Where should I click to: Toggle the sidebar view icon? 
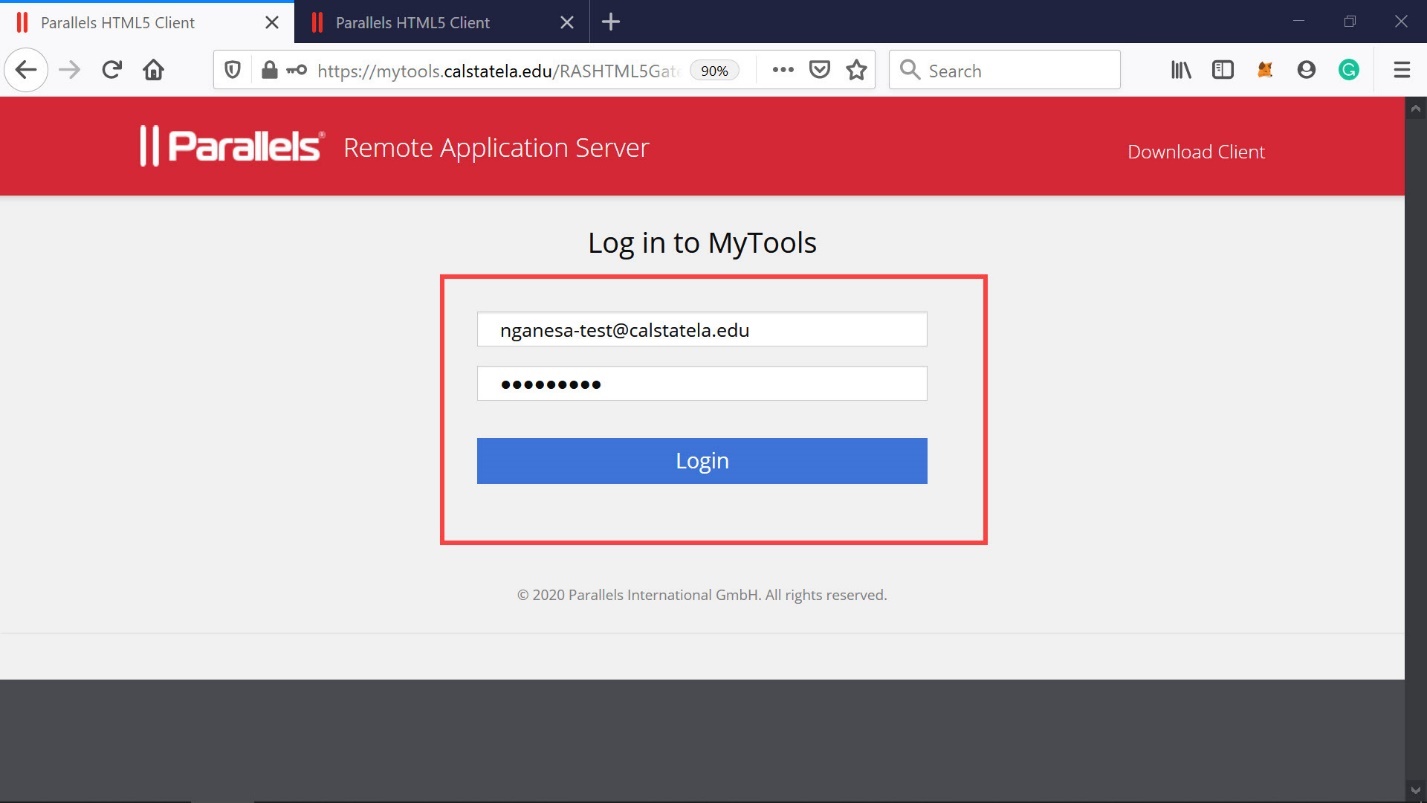coord(1222,70)
